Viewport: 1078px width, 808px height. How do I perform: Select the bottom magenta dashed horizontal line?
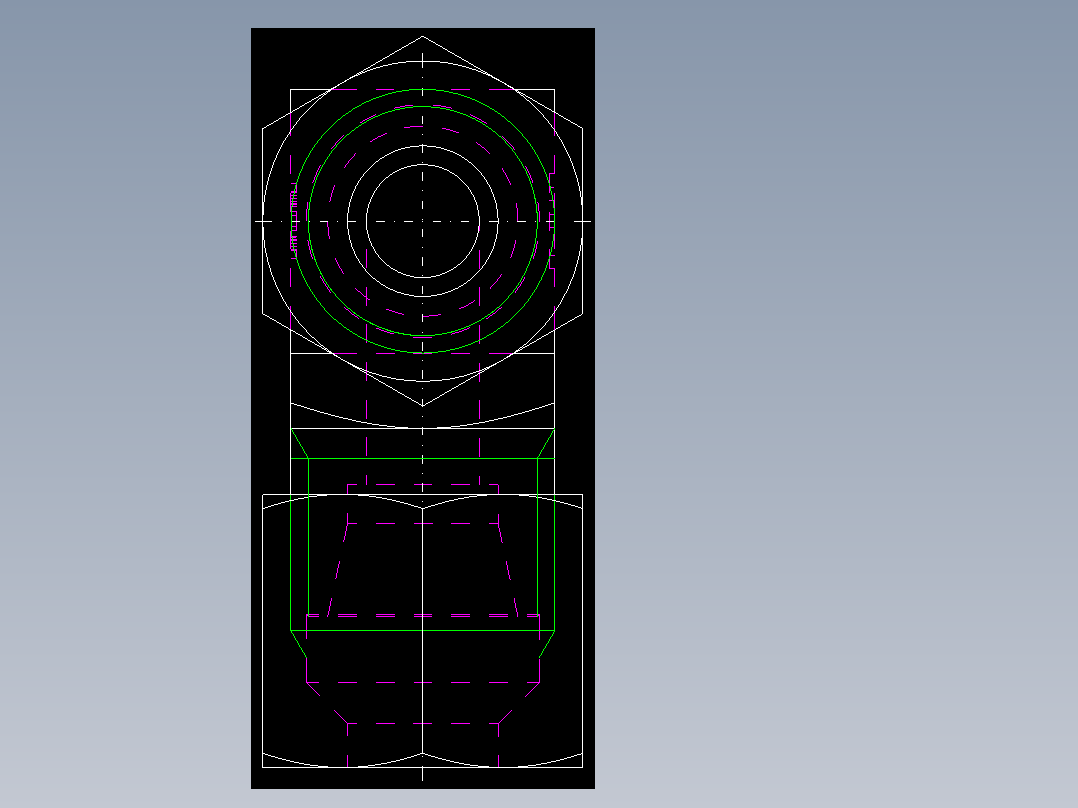pyautogui.click(x=423, y=723)
